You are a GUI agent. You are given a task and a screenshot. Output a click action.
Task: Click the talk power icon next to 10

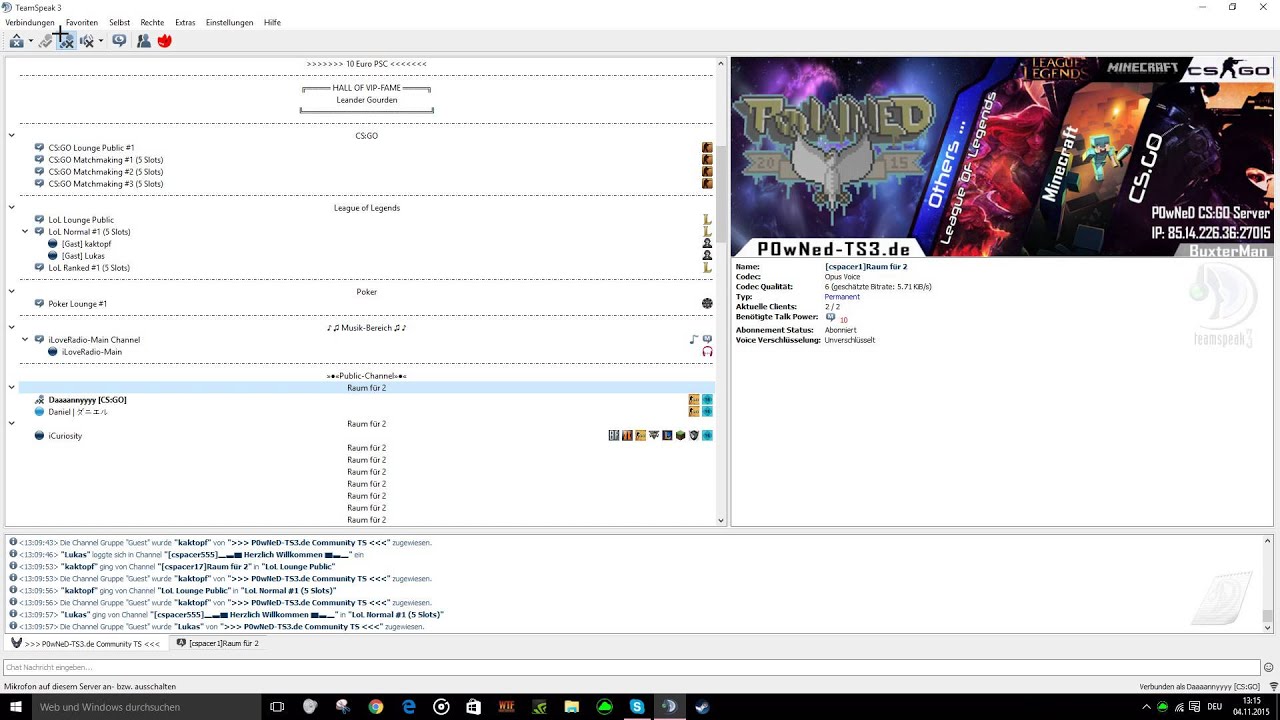pyautogui.click(x=831, y=318)
